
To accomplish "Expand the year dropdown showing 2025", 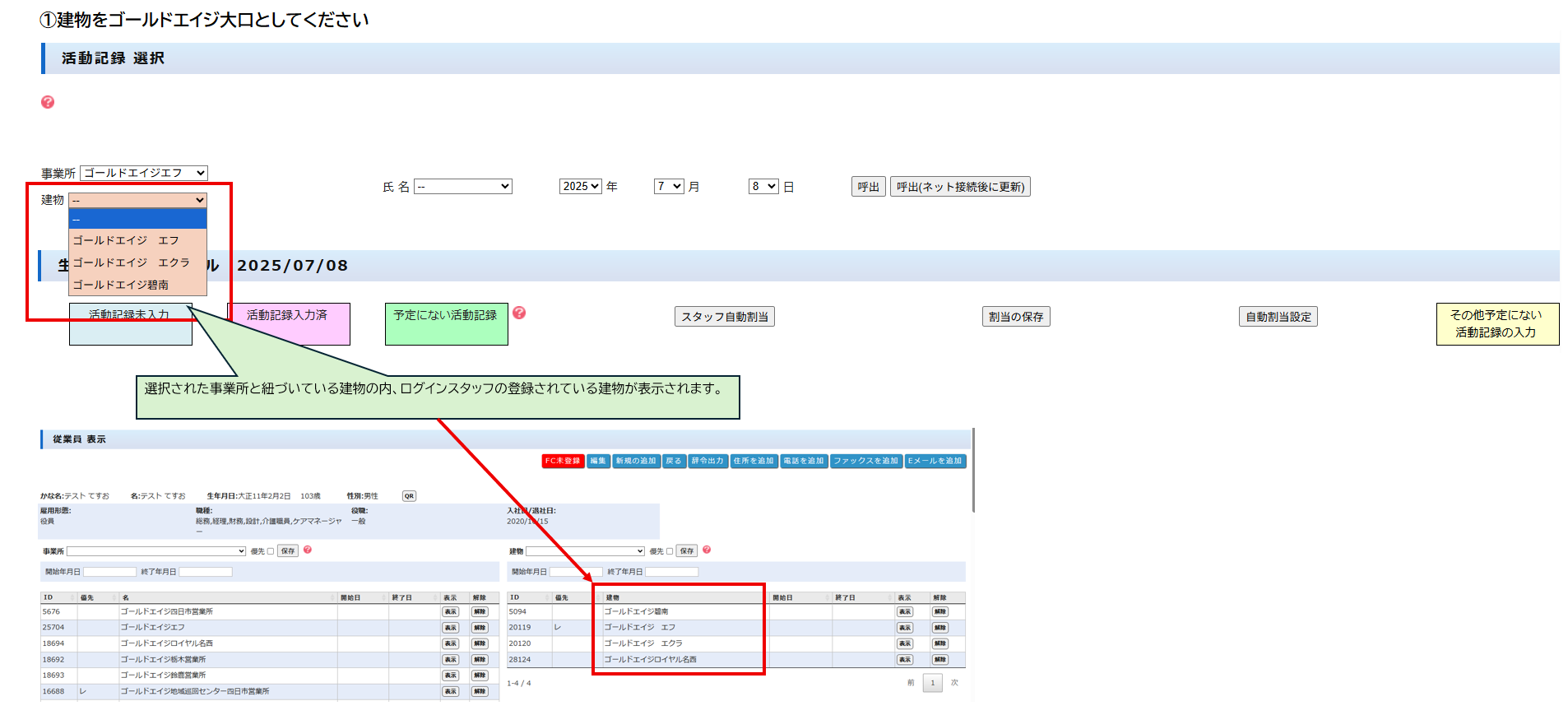I will tap(581, 187).
